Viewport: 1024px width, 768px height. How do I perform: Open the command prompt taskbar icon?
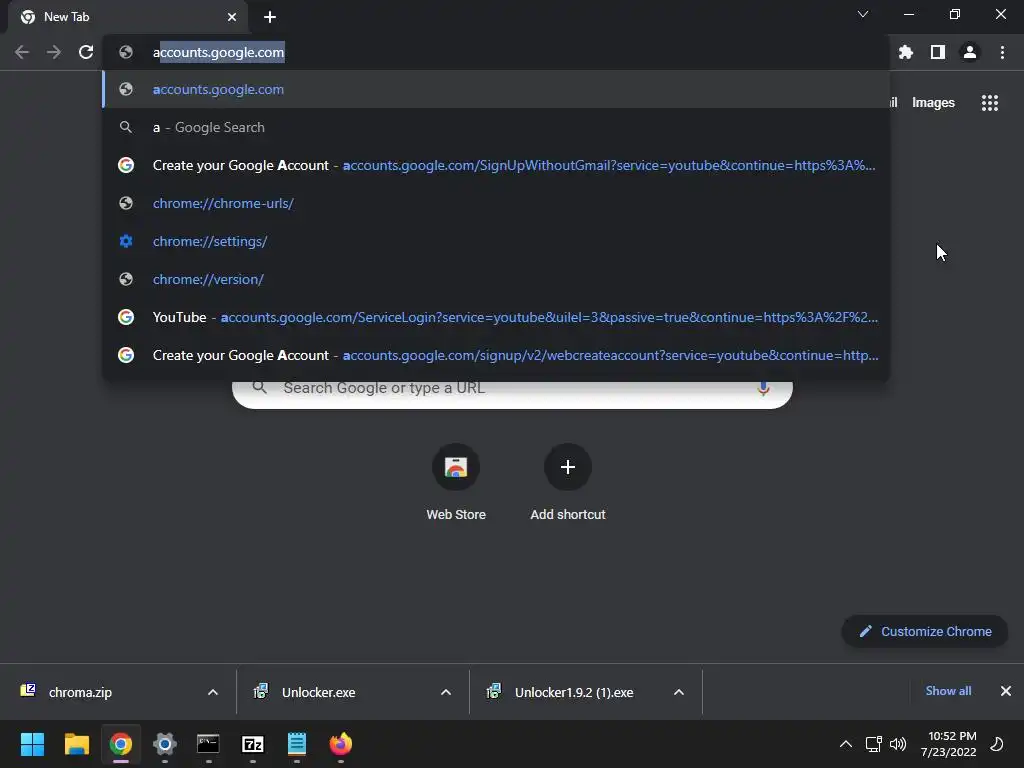[208, 744]
